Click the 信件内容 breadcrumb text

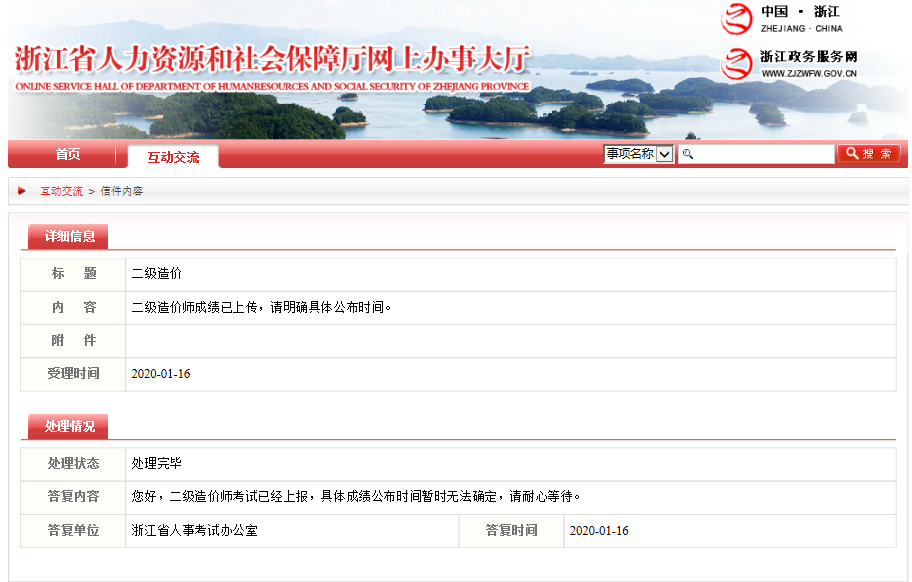pyautogui.click(x=121, y=191)
